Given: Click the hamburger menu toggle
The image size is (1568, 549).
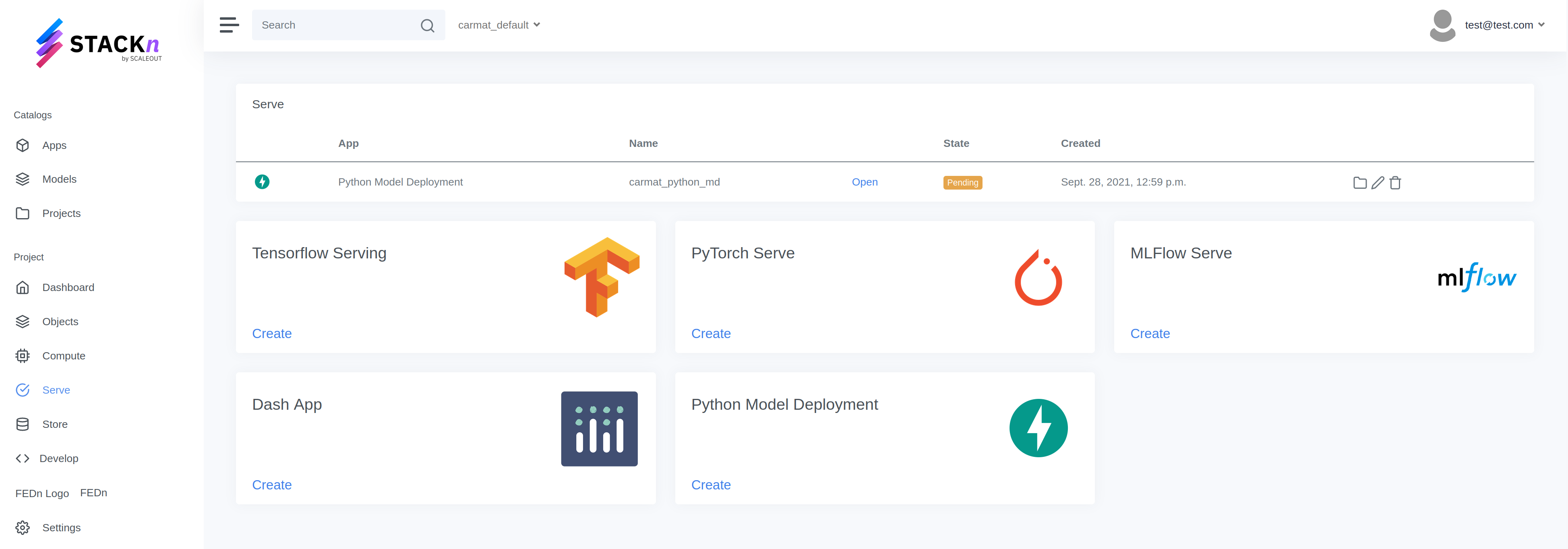Looking at the screenshot, I should (x=229, y=25).
